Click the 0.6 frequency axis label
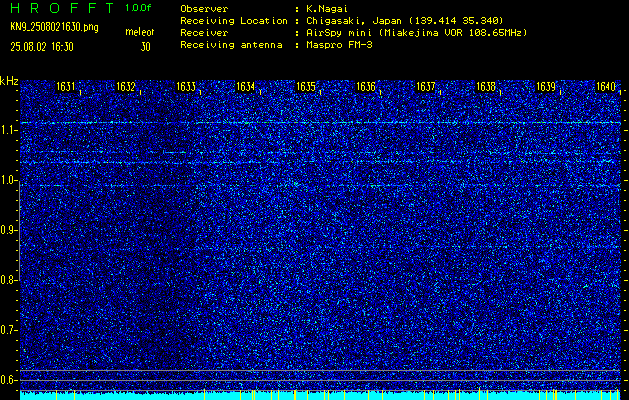This screenshot has height=400, width=629. [7, 380]
